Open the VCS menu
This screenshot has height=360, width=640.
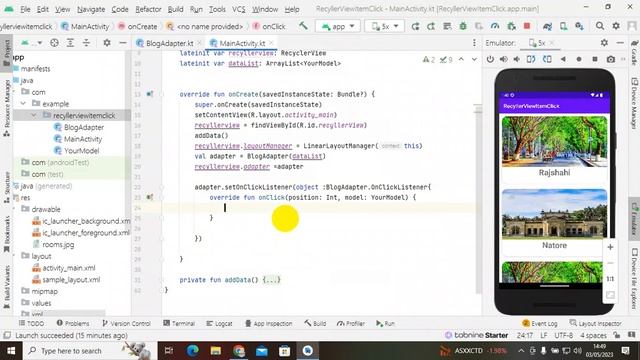click(239, 9)
